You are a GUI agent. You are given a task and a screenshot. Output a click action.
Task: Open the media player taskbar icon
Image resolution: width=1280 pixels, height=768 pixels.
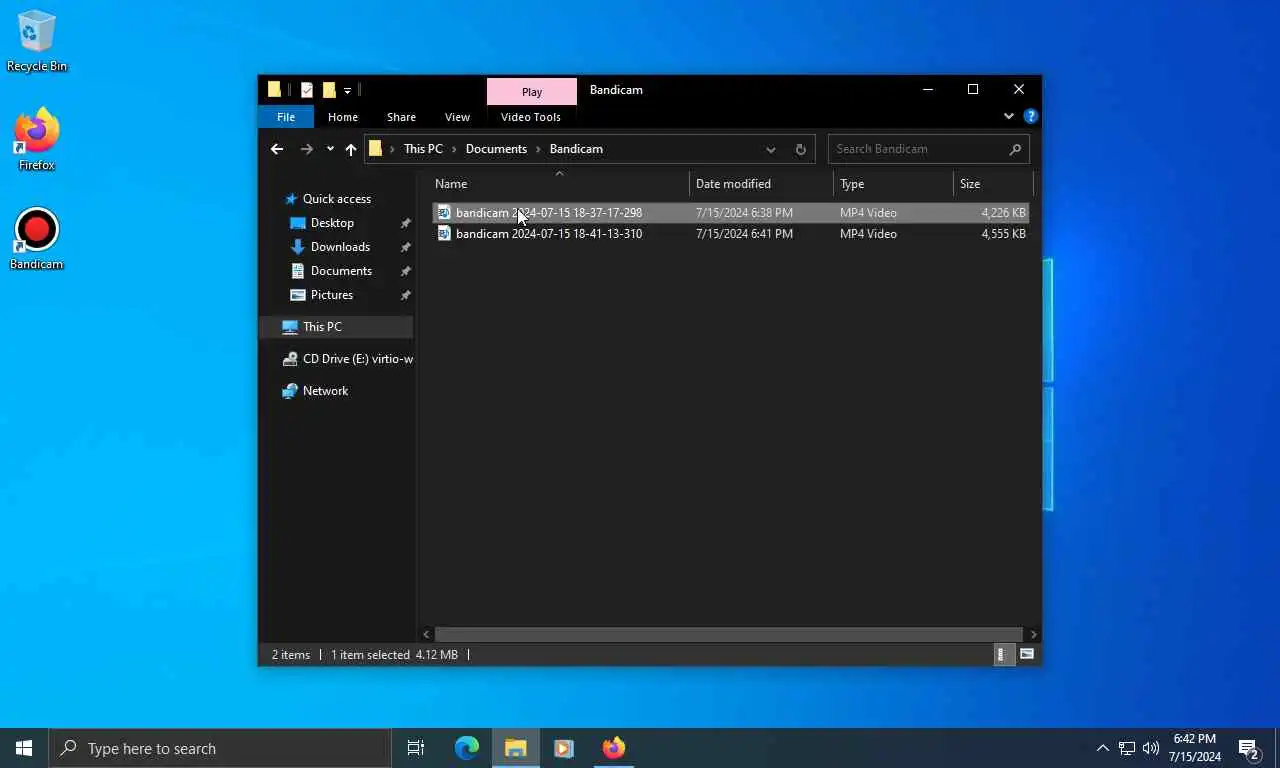[564, 748]
